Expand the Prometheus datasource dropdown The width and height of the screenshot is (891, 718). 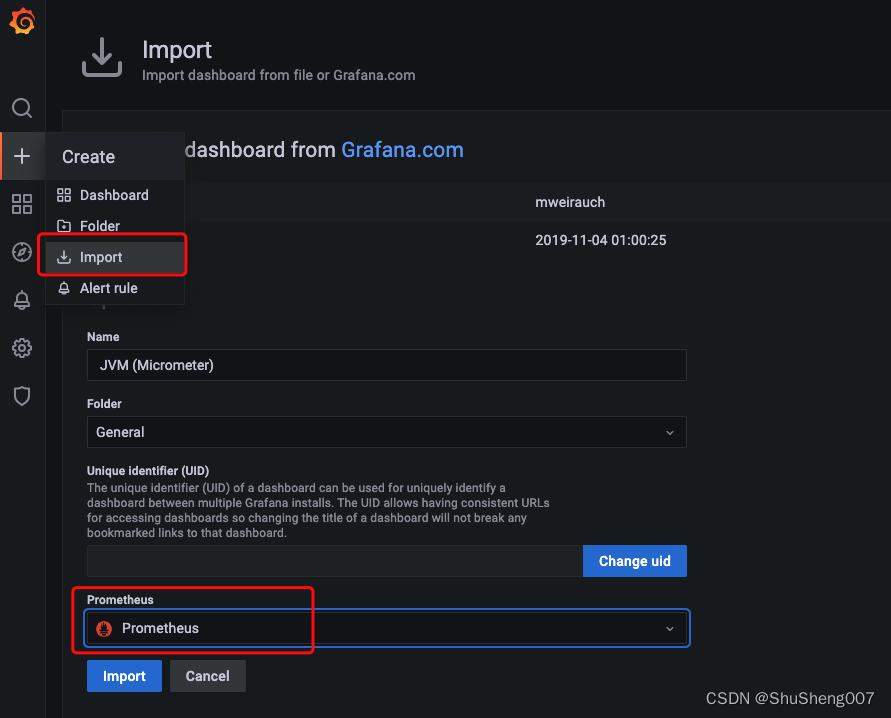coord(386,628)
